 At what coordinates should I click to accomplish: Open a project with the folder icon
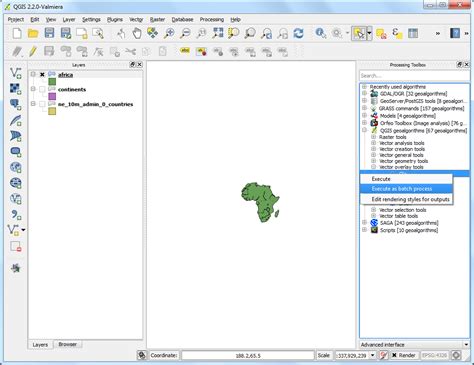tap(33, 33)
